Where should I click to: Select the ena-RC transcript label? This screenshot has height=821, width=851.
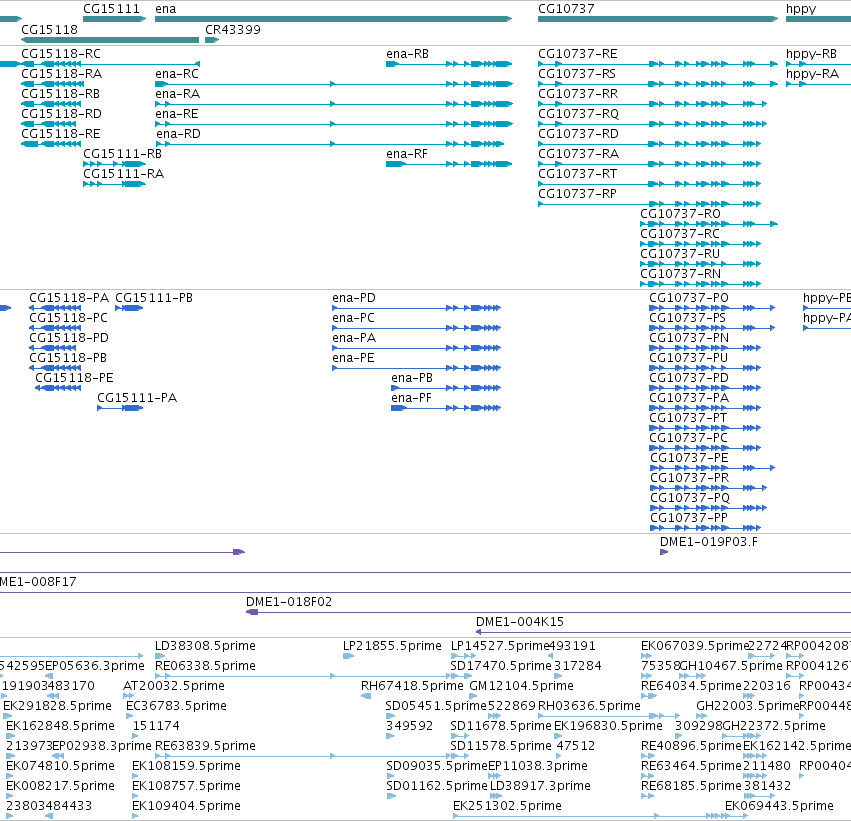coord(177,74)
